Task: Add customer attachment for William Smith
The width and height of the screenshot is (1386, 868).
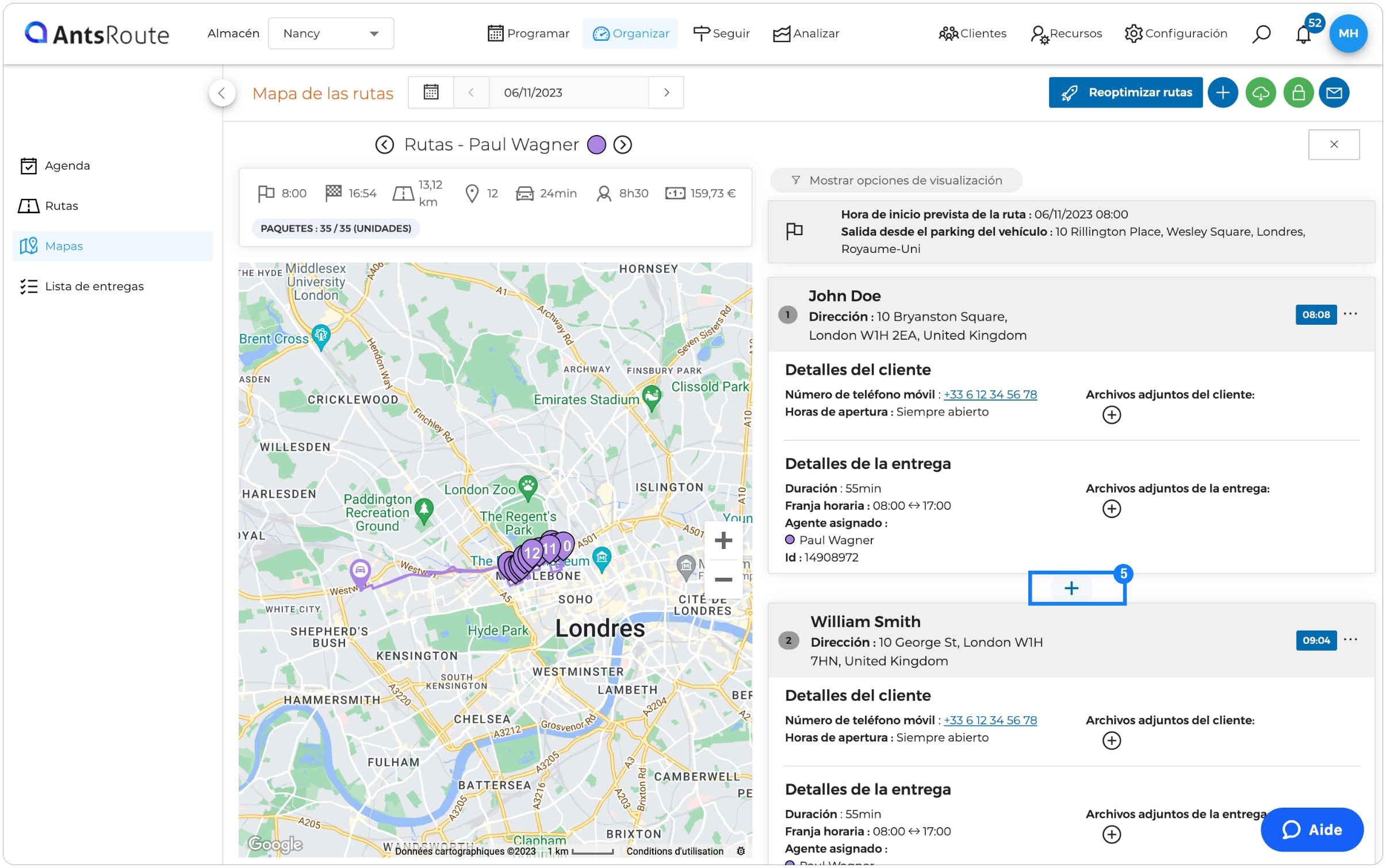Action: coord(1111,740)
